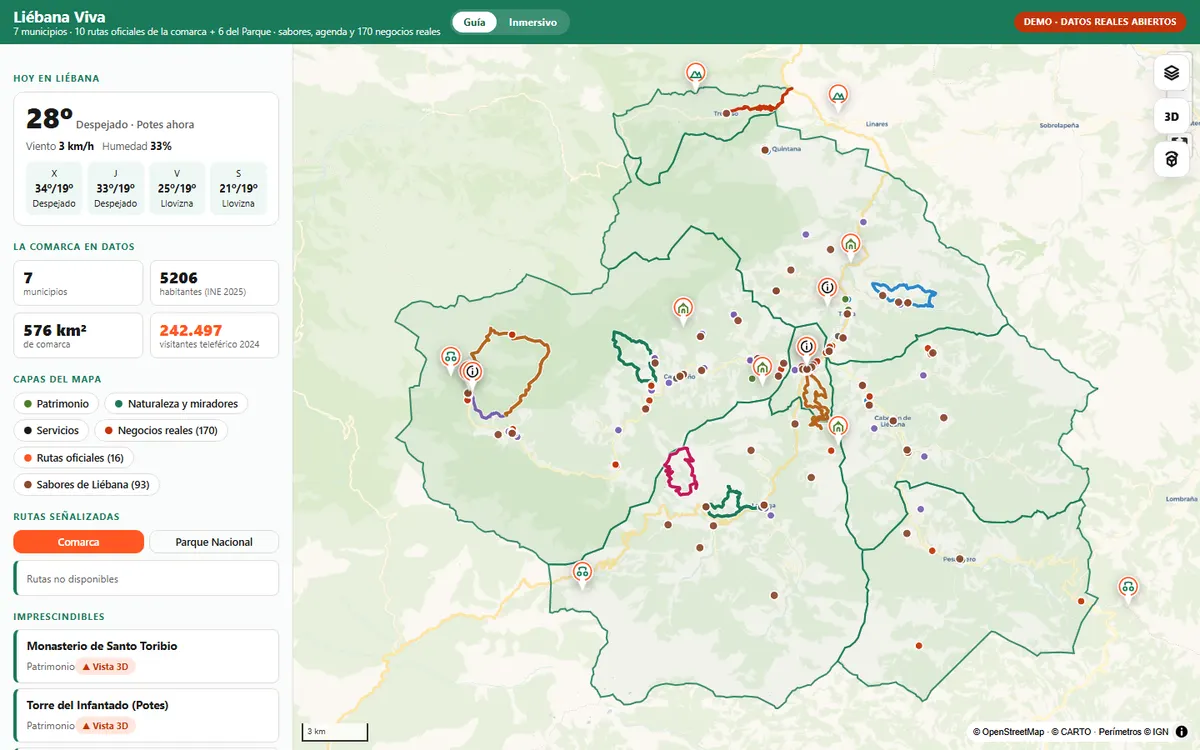Click mountain marker near Linares
This screenshot has height=750, width=1200.
pyautogui.click(x=838, y=94)
